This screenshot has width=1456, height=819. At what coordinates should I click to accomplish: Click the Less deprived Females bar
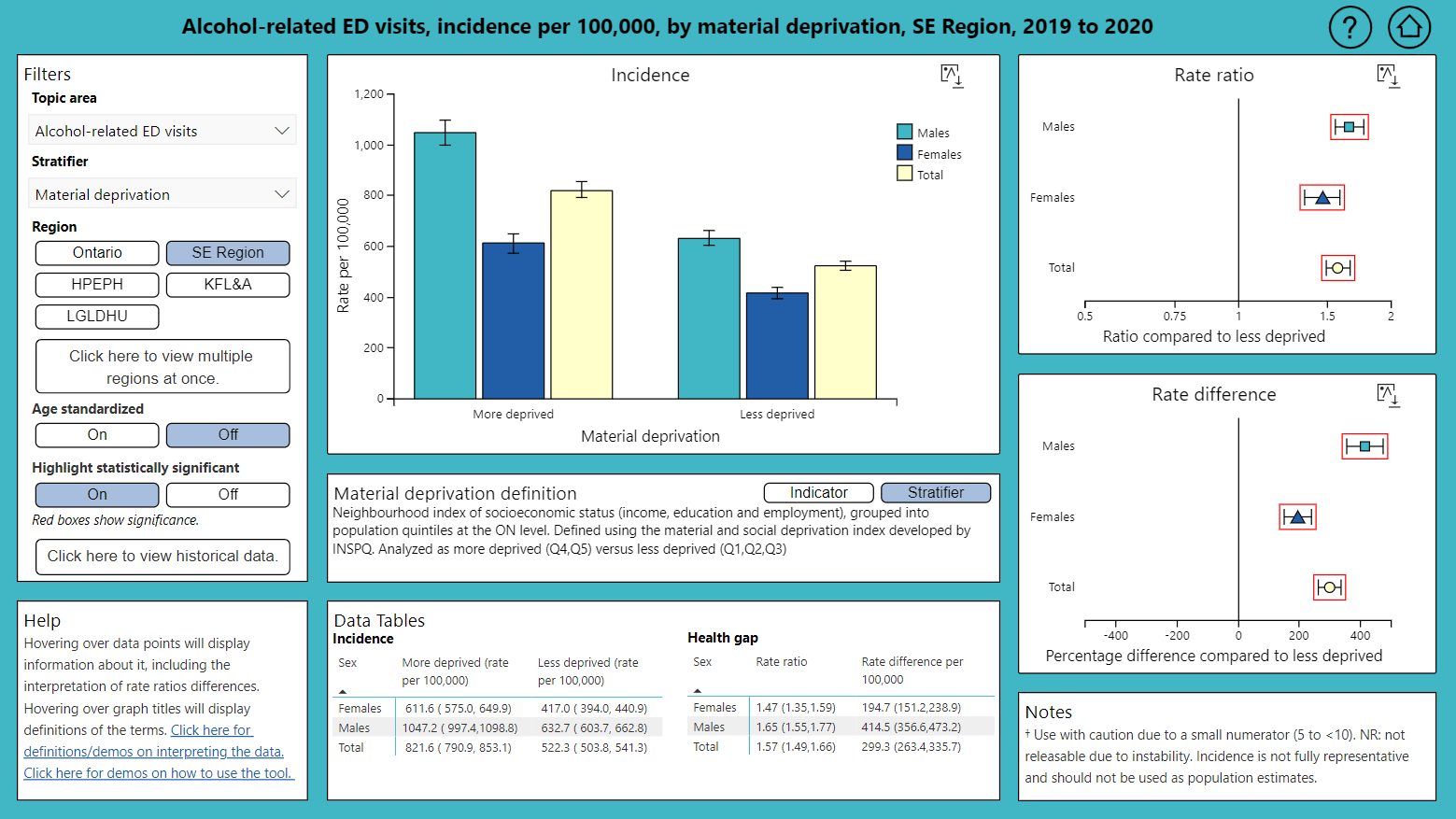(x=777, y=346)
